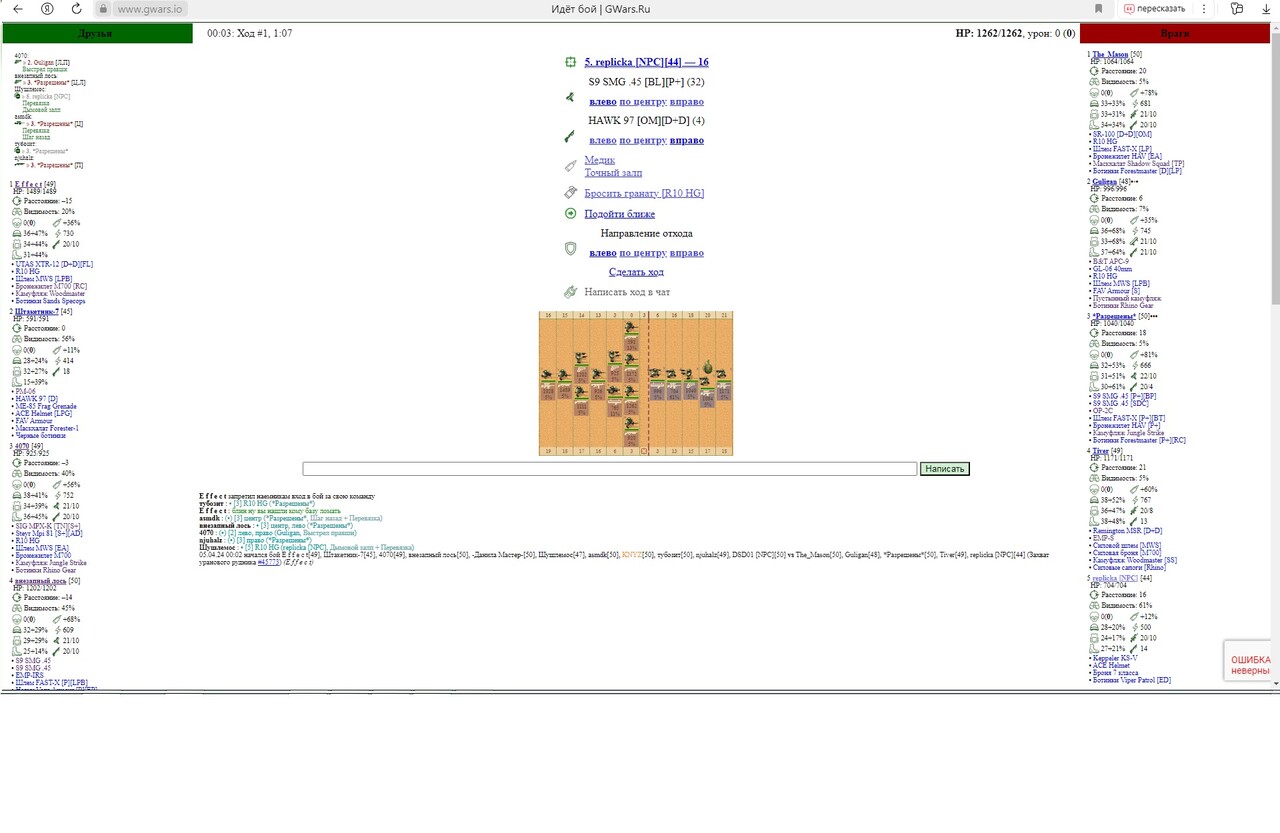The width and height of the screenshot is (1280, 833).
Task: Aim HAWK 97 shot влево
Action: [x=603, y=140]
